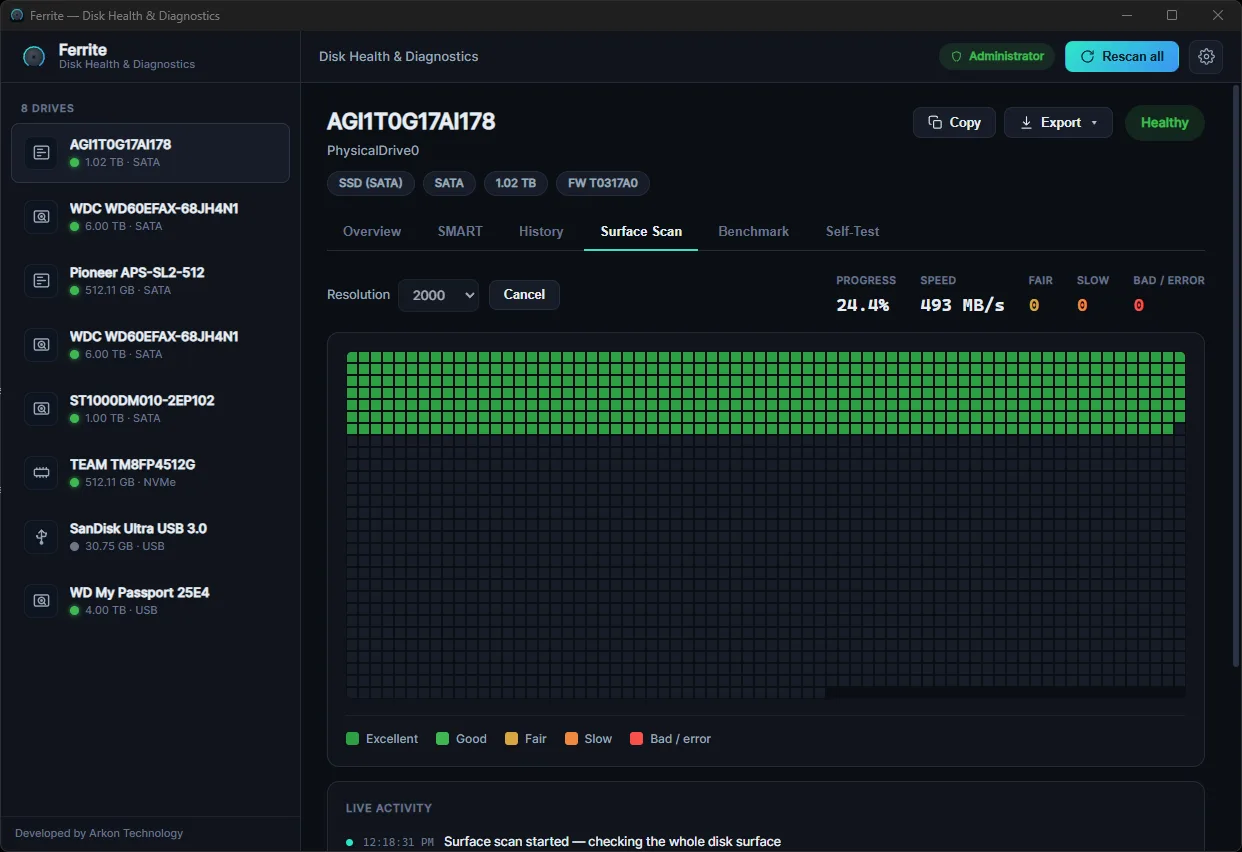Select the Surface Scan tab
The image size is (1242, 852).
coord(641,231)
